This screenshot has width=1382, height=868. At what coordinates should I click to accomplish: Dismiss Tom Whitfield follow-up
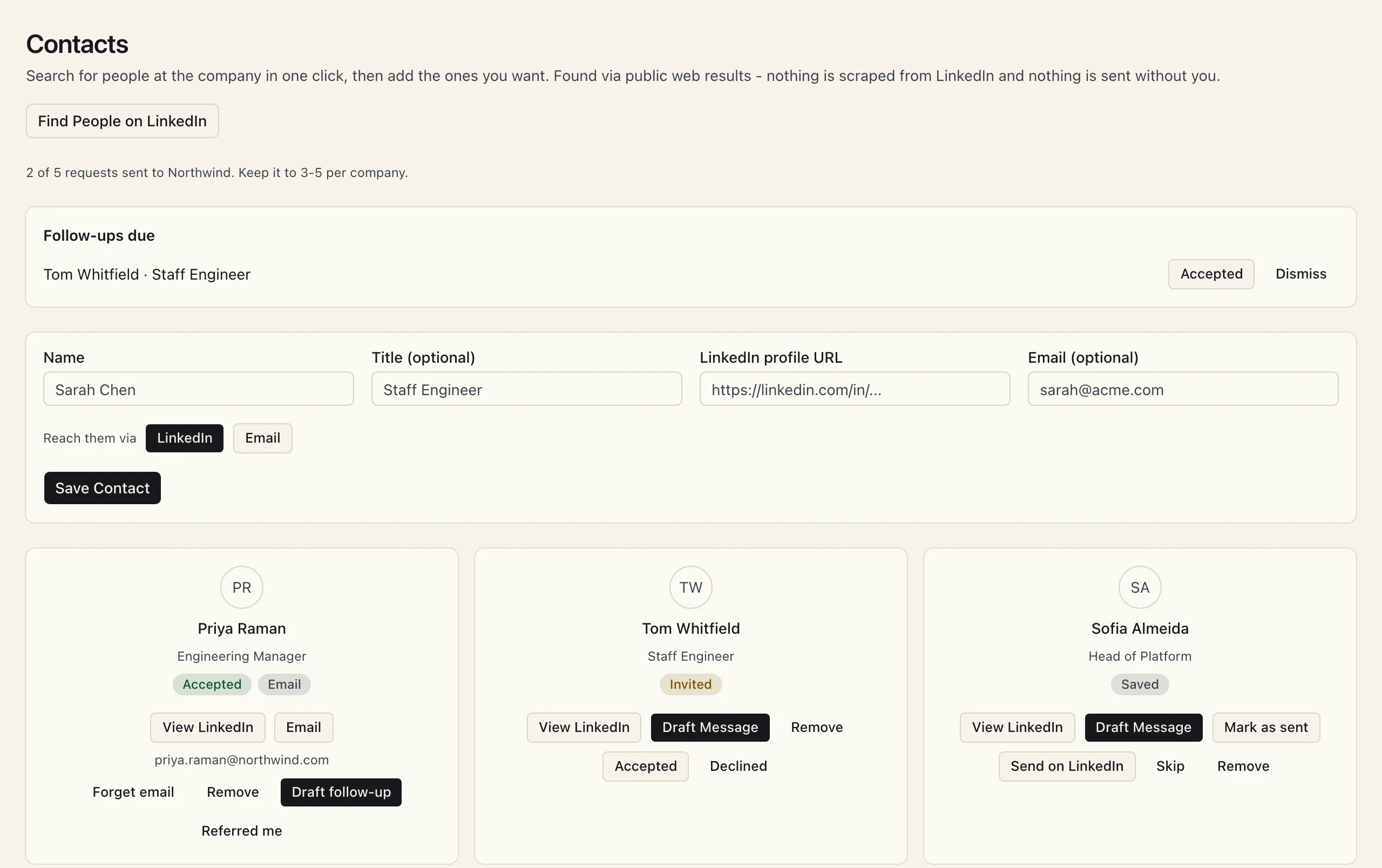coord(1300,274)
